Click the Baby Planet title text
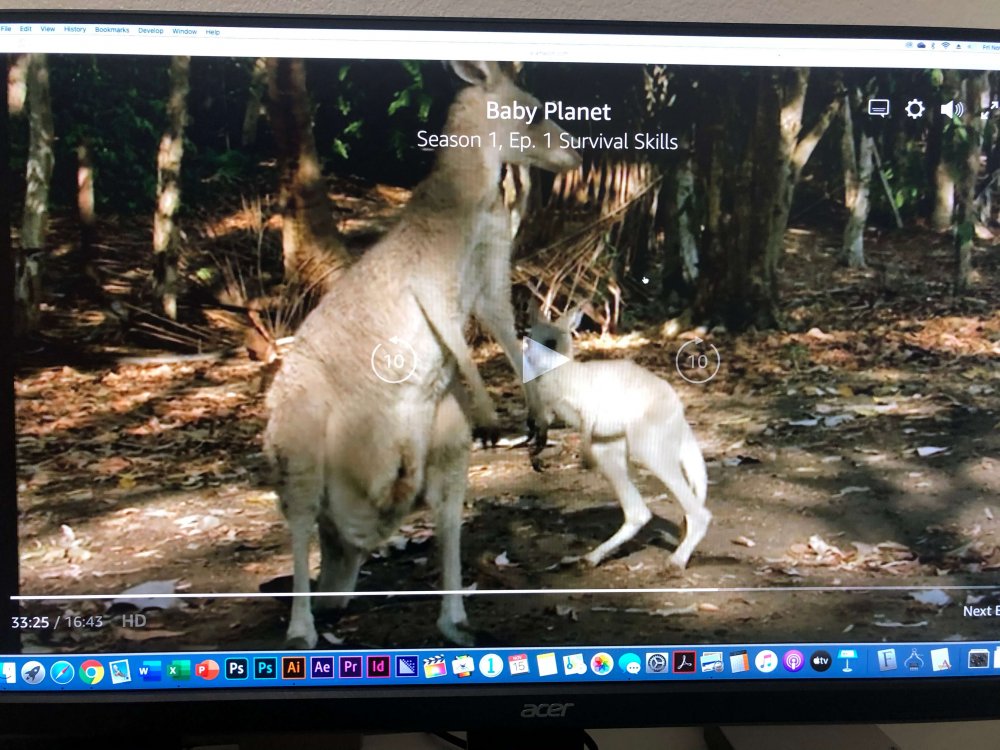This screenshot has height=750, width=1000. (548, 112)
